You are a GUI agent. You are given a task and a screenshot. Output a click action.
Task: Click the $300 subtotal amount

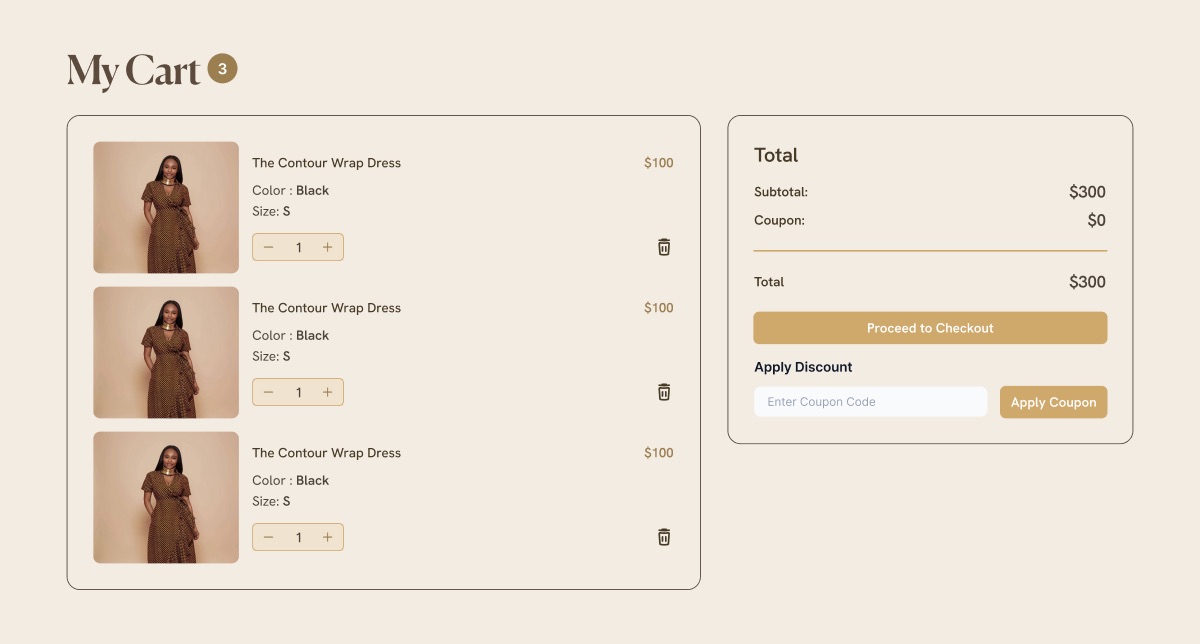tap(1087, 192)
